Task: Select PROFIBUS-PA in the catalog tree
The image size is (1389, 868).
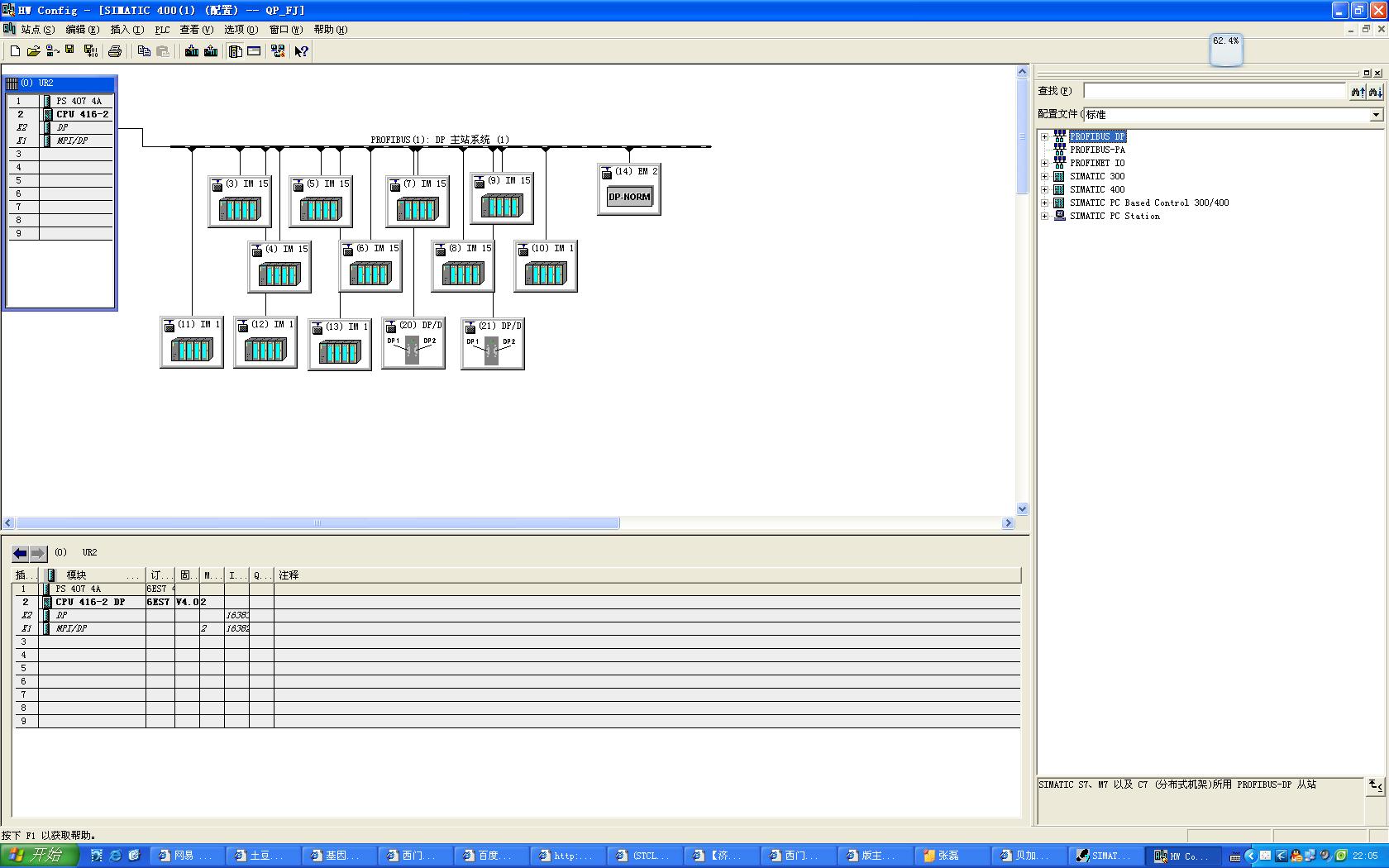Action: point(1097,150)
